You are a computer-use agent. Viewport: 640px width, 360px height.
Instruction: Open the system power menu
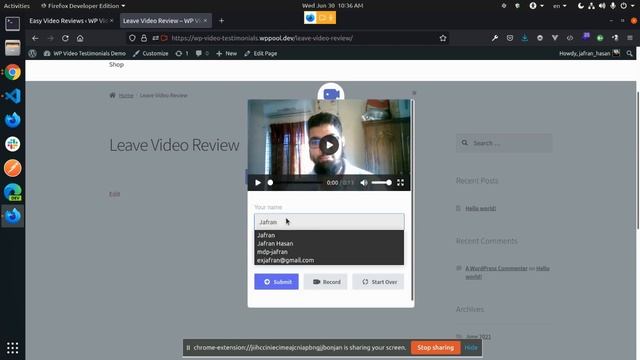pyautogui.click(x=626, y=6)
